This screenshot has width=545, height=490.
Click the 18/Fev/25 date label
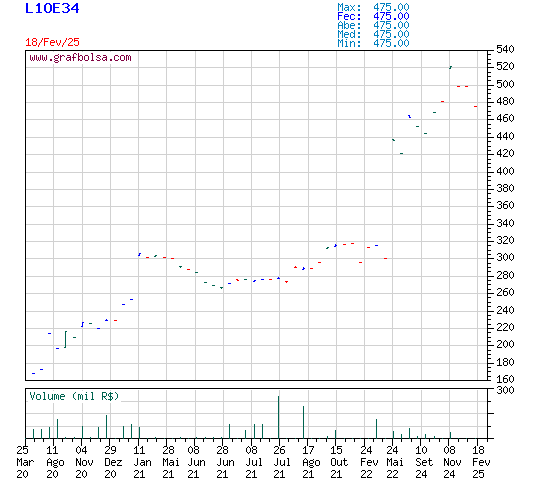tap(52, 42)
